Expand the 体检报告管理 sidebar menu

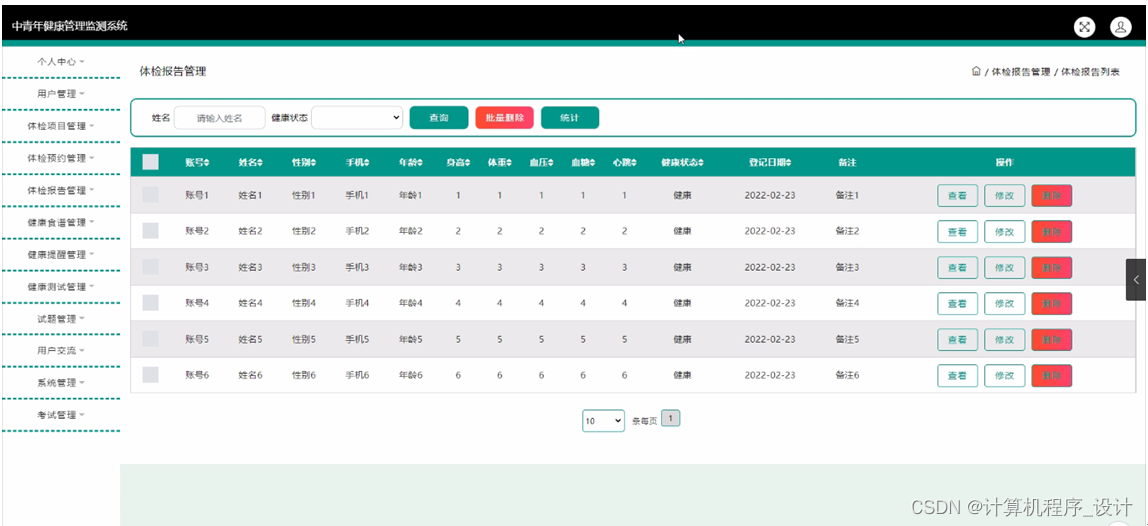click(x=61, y=190)
